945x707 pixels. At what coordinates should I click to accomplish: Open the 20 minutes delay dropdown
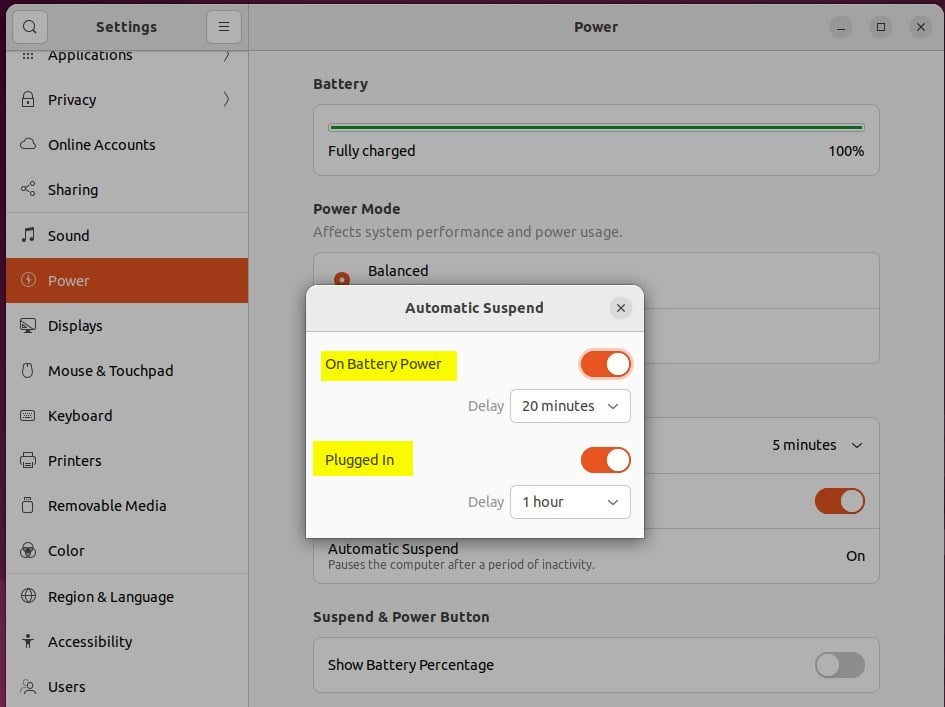(570, 406)
